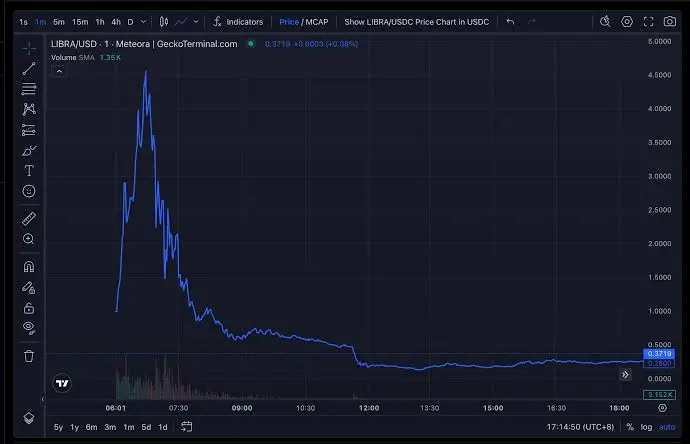Open the time interval dropdown arrow

143,22
